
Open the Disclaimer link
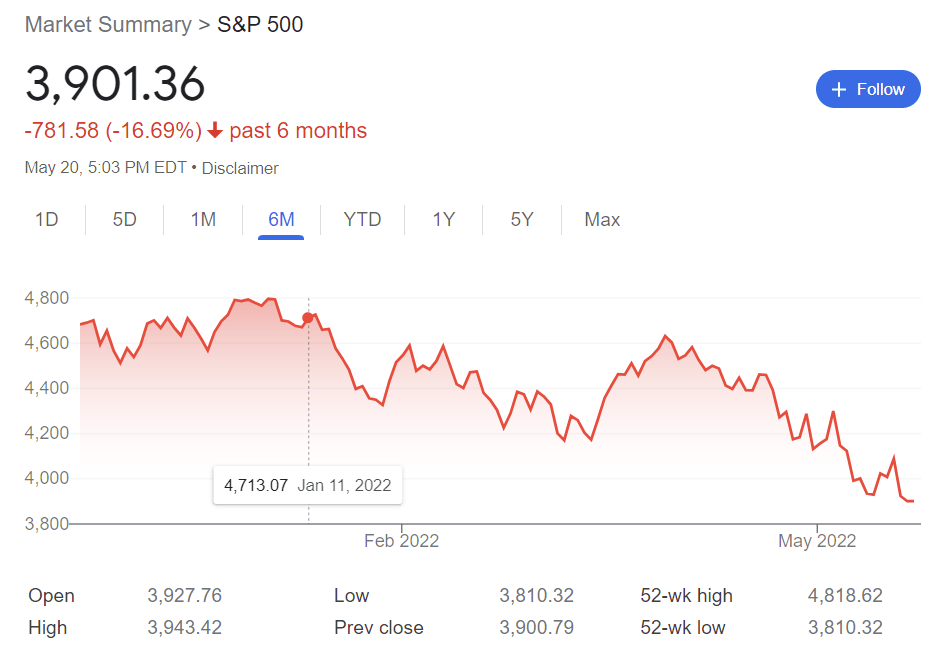coord(240,168)
